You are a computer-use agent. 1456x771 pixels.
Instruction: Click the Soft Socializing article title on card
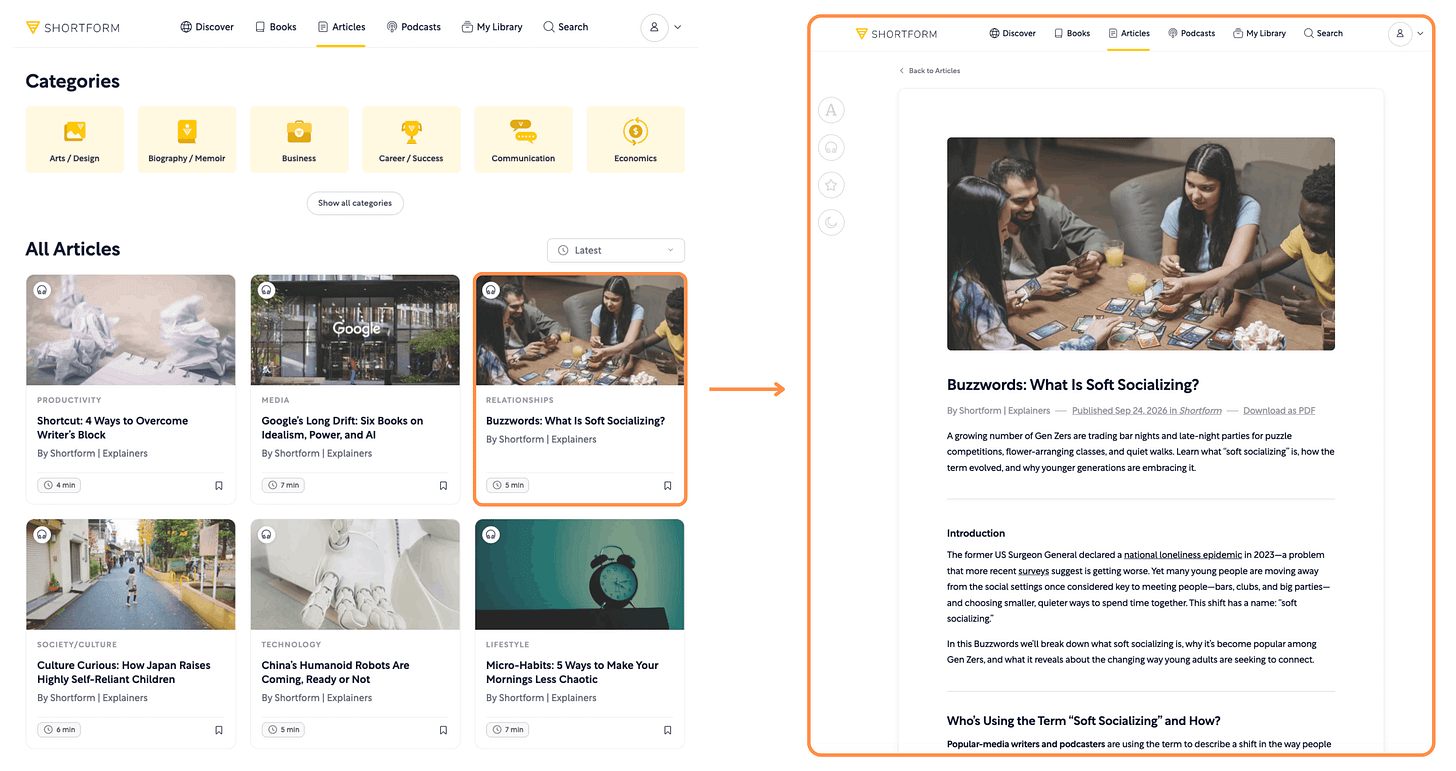tap(575, 421)
